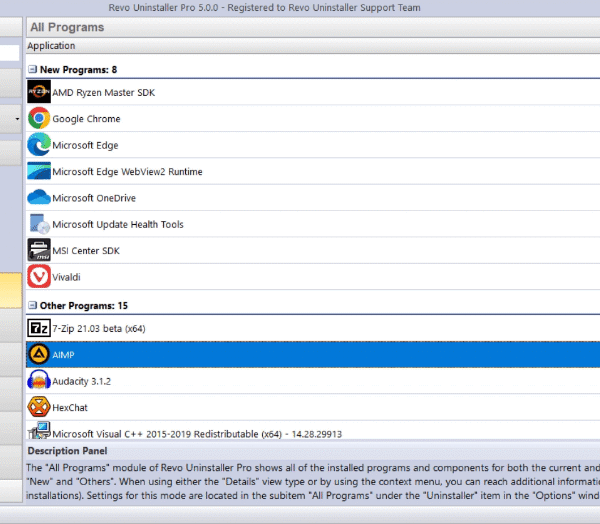The width and height of the screenshot is (600, 524).
Task: Click the Edge WebView2 Runtime icon
Action: point(39,171)
